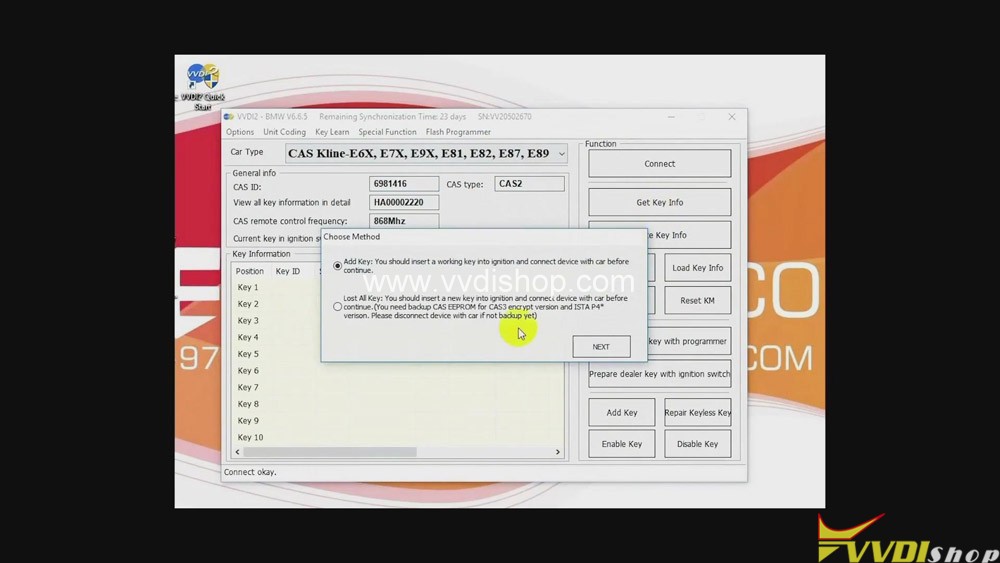This screenshot has width=1000, height=563.
Task: Click the Repair Keyless Key button
Action: tap(697, 413)
